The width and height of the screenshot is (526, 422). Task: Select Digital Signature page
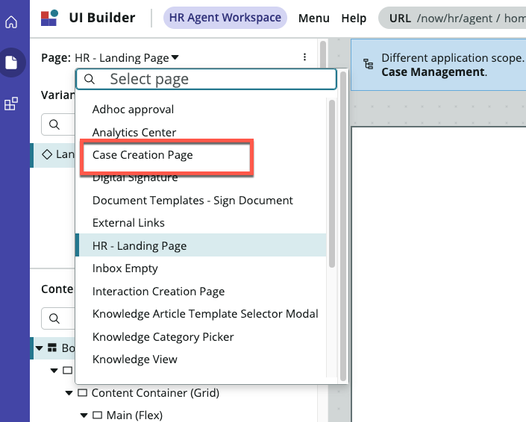201,178
